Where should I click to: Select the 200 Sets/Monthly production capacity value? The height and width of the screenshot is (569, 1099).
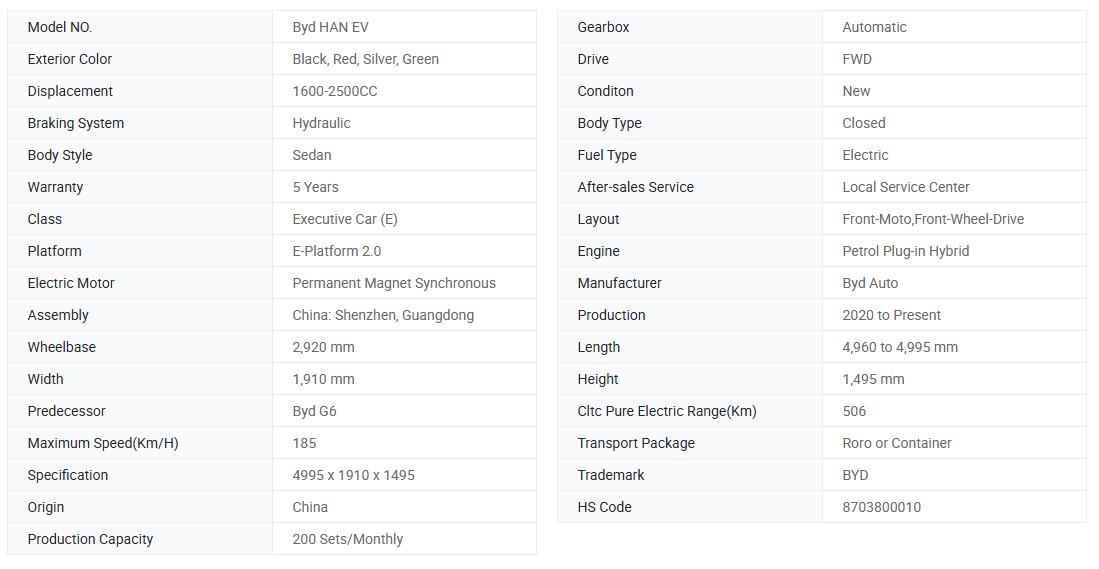click(x=348, y=540)
